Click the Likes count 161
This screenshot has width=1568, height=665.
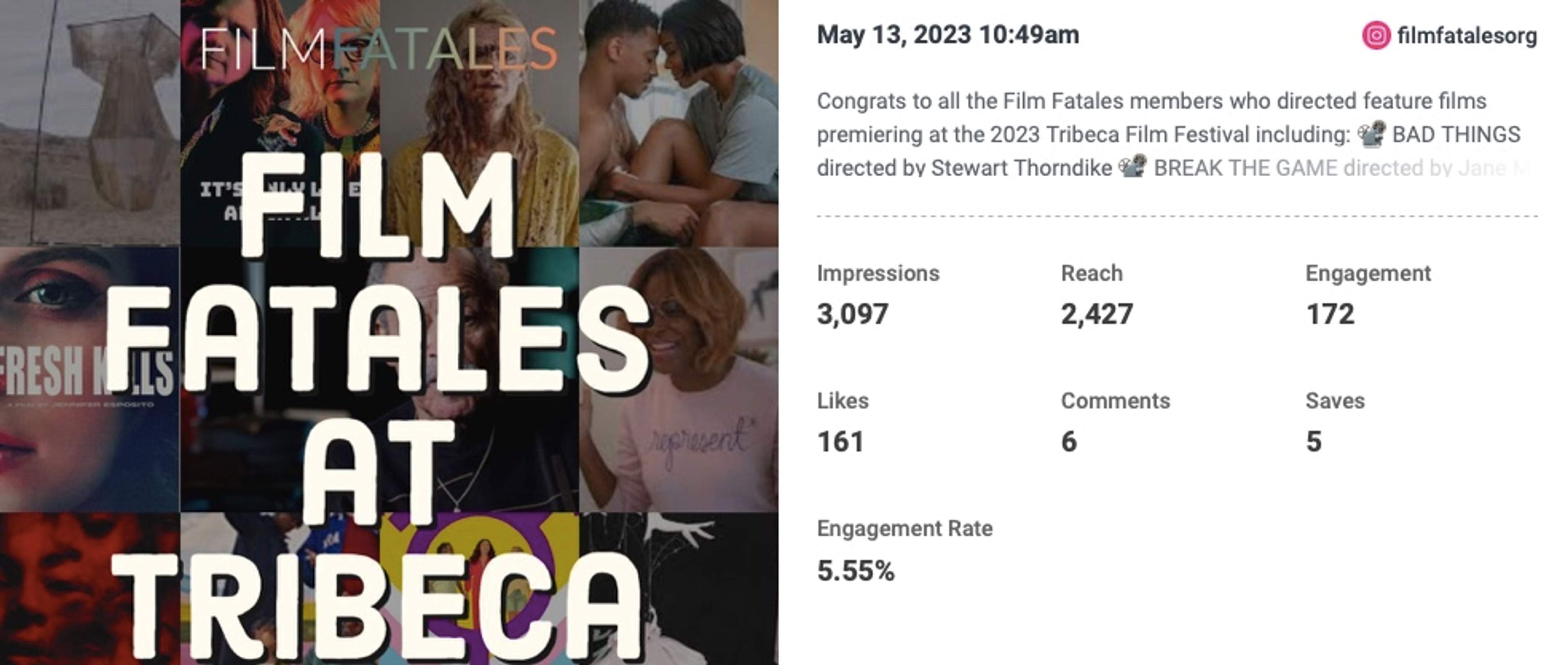[841, 442]
